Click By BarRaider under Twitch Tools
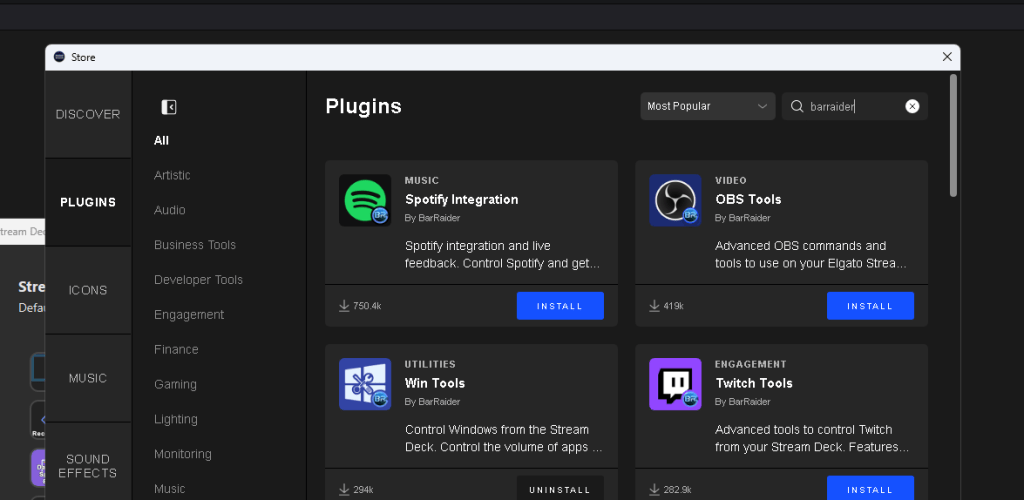The image size is (1024, 500). [743, 401]
